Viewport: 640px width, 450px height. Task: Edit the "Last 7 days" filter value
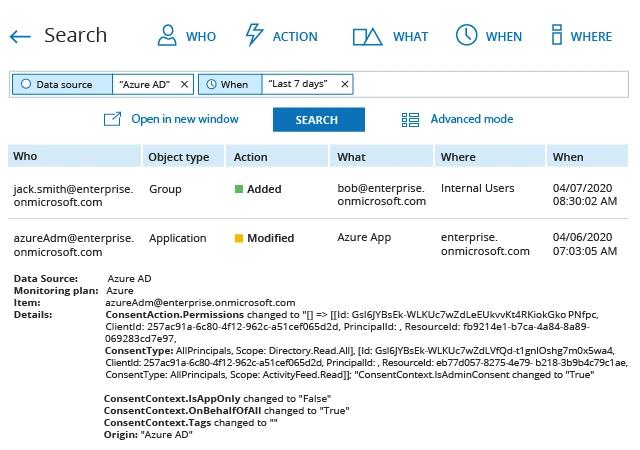point(298,84)
